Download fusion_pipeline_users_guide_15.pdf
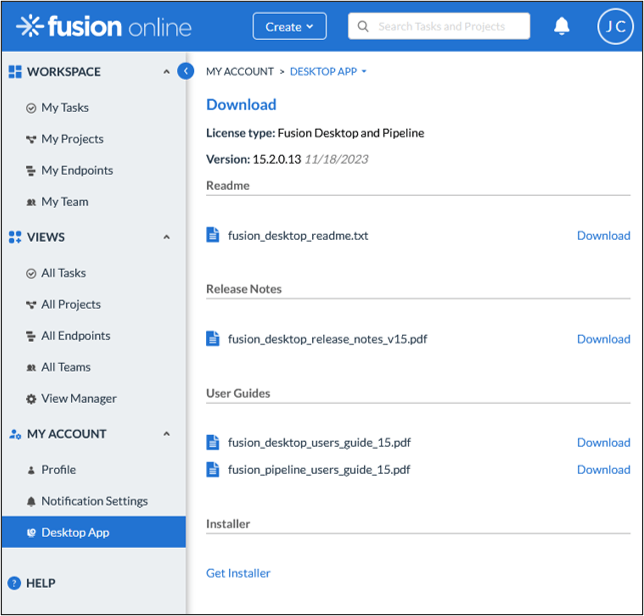 603,469
